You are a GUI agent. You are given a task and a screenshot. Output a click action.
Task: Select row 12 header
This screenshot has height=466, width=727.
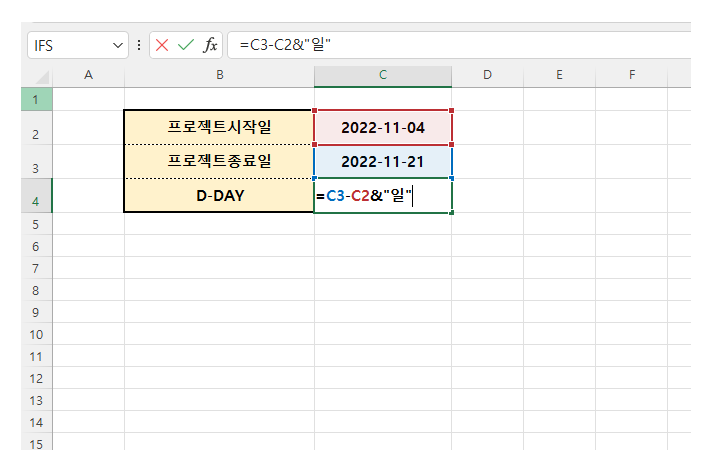[37, 378]
